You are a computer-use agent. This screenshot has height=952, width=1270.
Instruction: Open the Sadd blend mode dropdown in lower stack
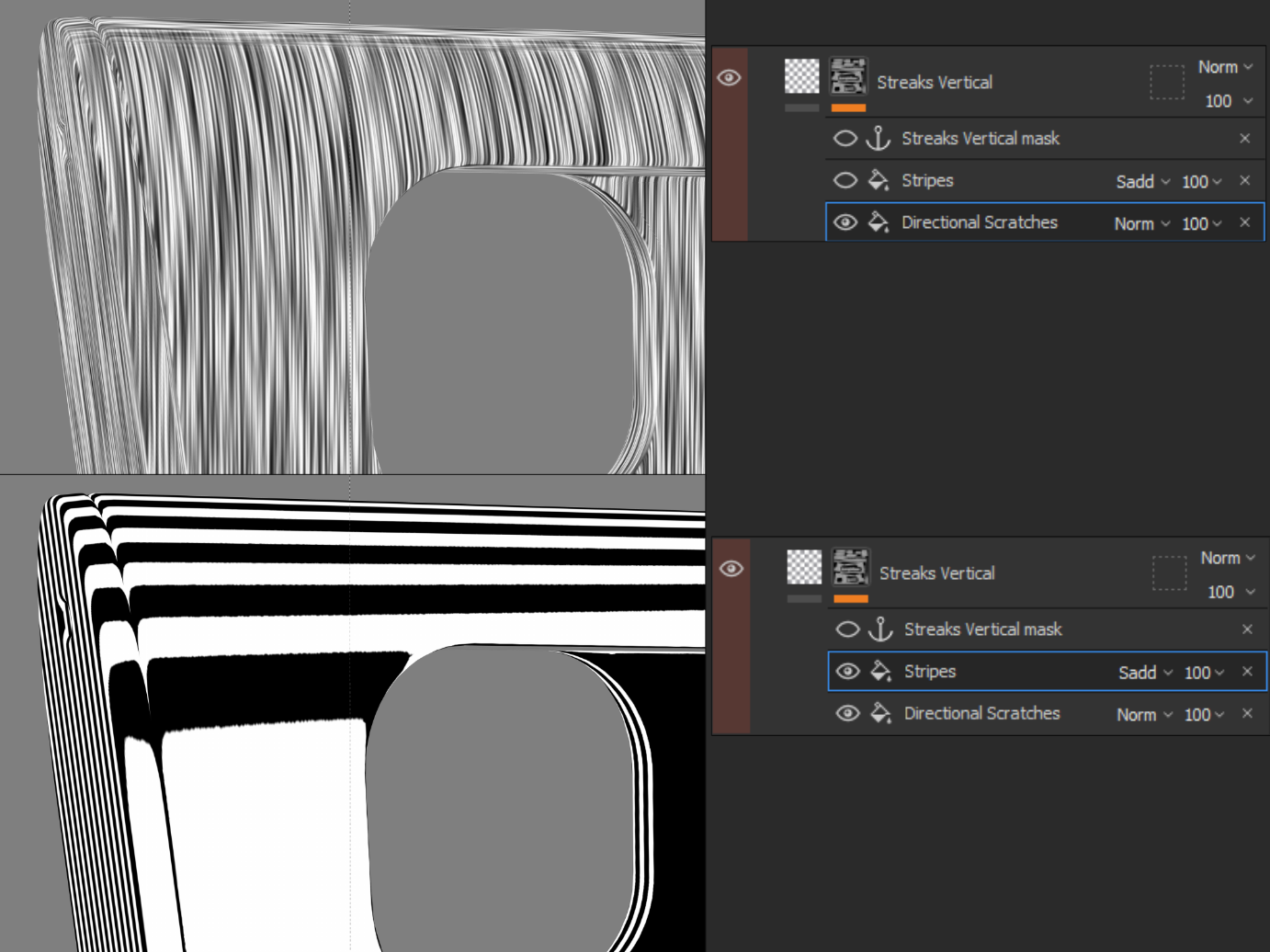(1146, 673)
